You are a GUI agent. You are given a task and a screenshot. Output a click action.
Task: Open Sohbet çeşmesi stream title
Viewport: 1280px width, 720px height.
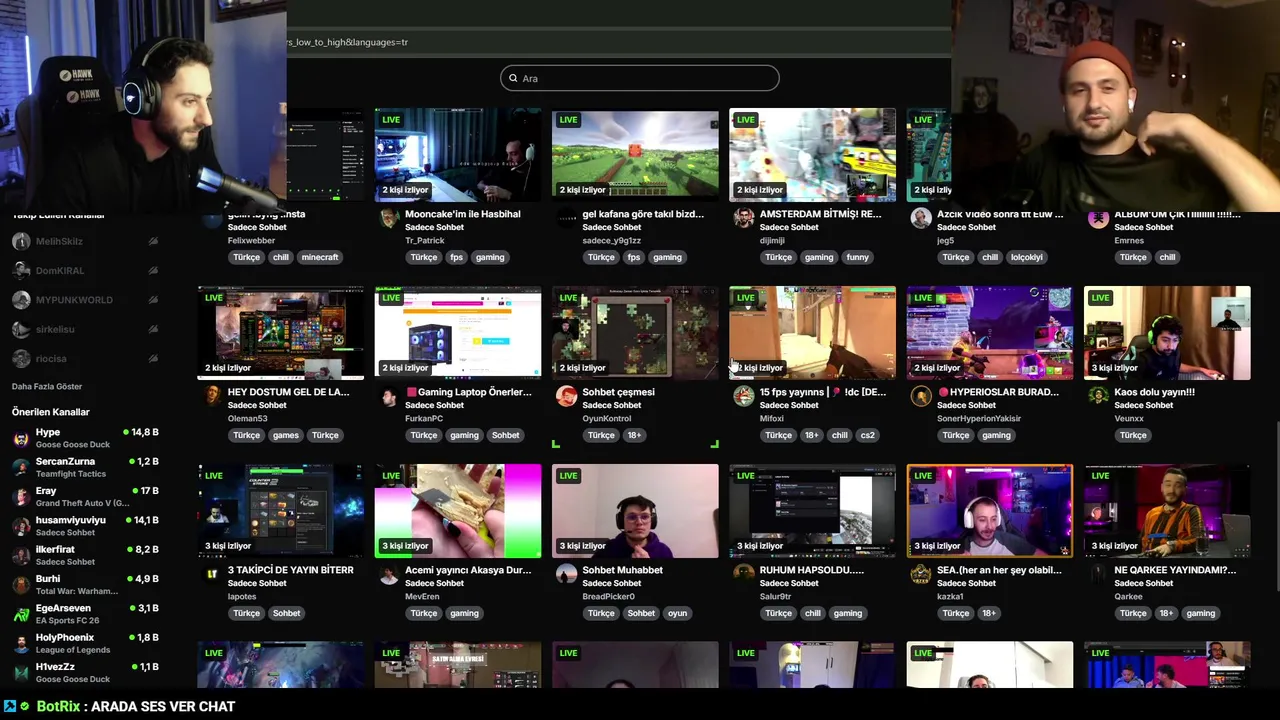coord(618,392)
